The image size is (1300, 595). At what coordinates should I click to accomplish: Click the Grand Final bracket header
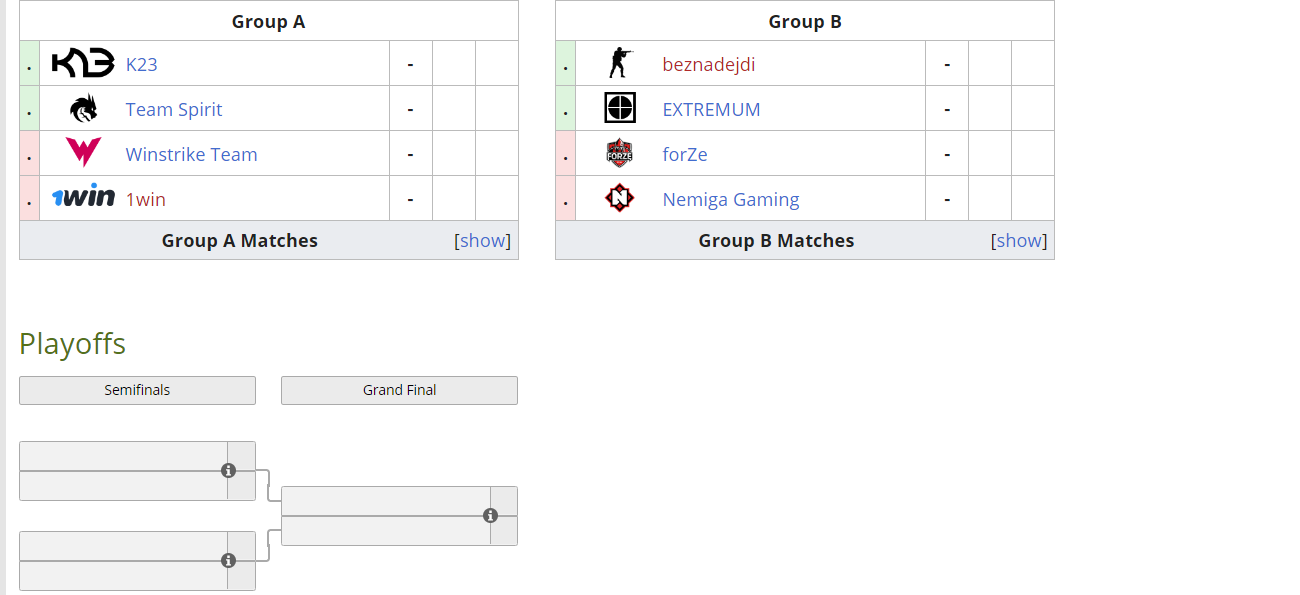(x=399, y=390)
